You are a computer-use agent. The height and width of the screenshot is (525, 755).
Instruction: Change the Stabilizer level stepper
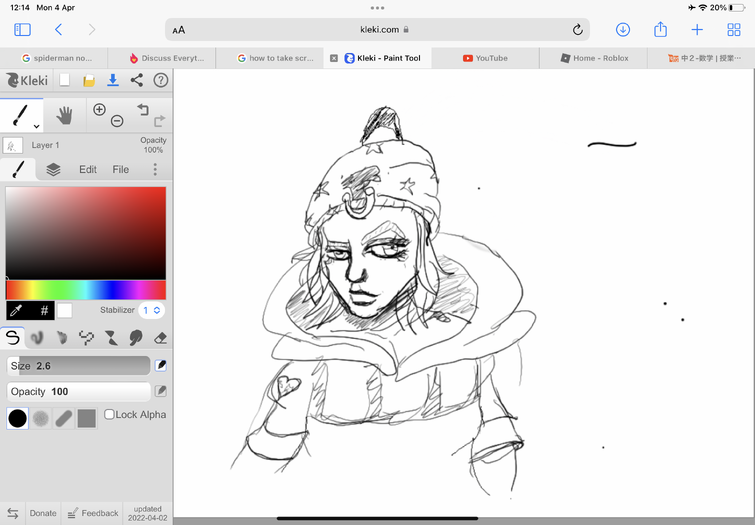click(x=151, y=310)
